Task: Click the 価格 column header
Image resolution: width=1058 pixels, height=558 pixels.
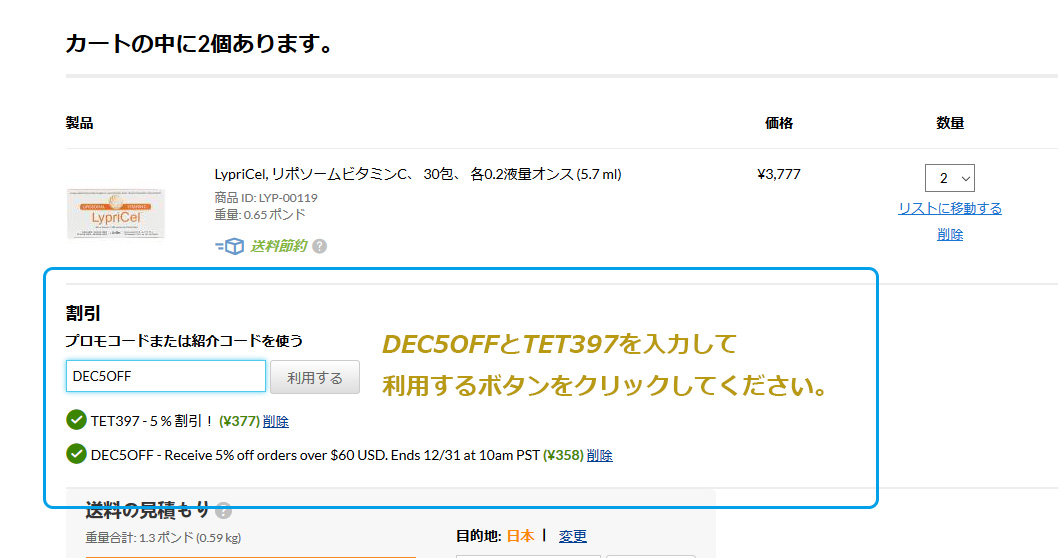Action: coord(779,123)
